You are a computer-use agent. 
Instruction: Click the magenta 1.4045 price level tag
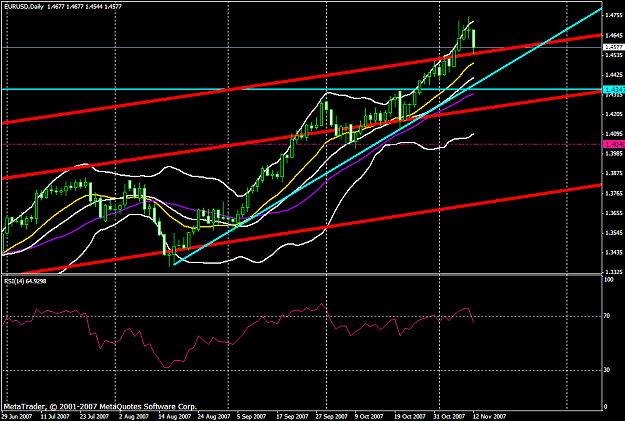coord(614,144)
